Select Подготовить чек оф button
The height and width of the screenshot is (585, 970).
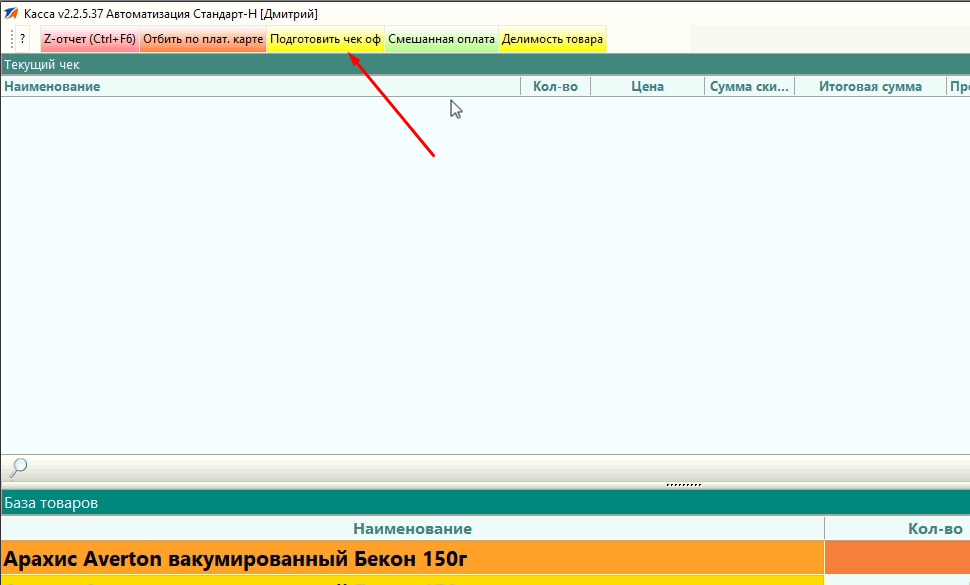[x=325, y=39]
